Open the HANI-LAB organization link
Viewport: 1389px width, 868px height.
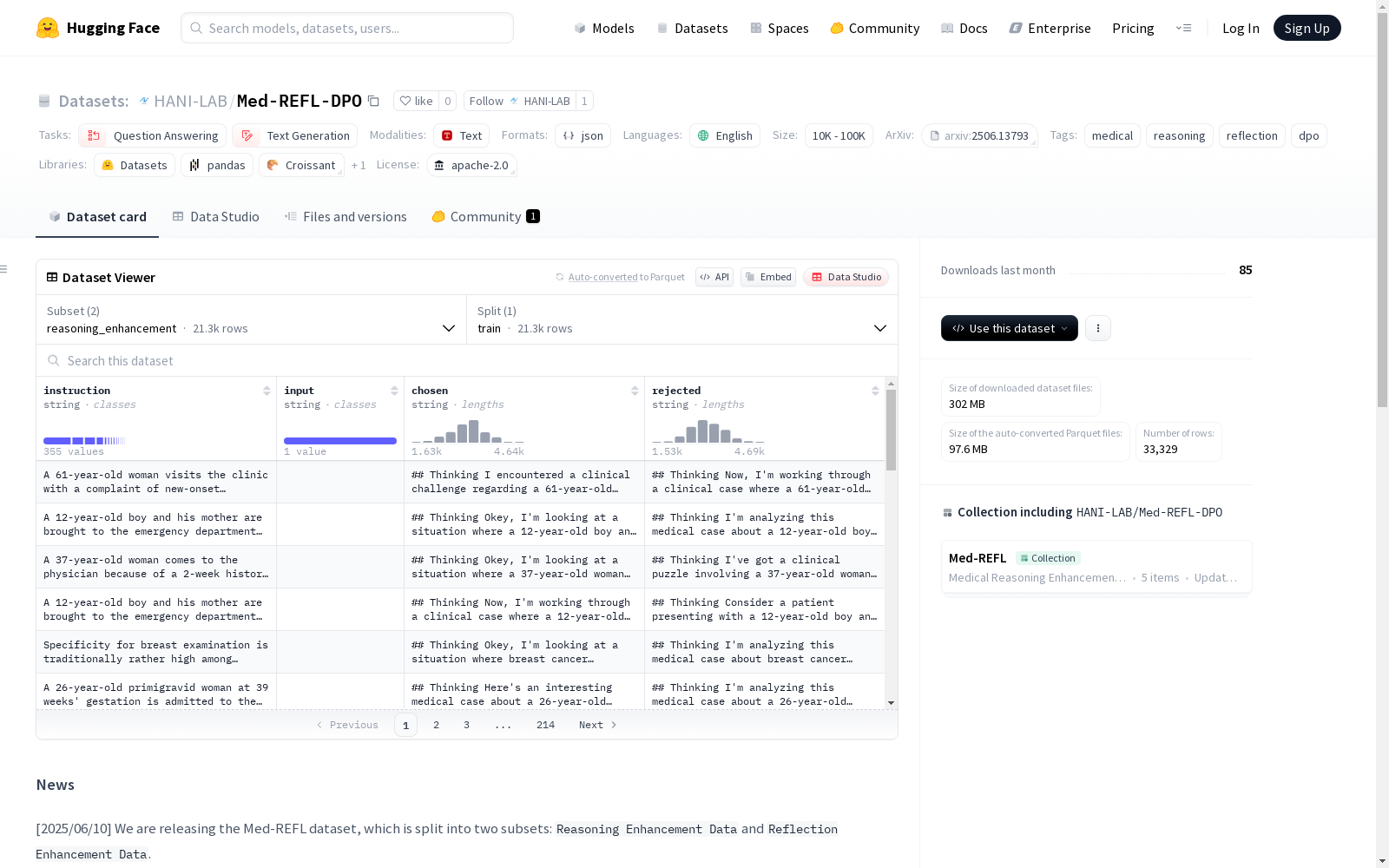point(190,101)
